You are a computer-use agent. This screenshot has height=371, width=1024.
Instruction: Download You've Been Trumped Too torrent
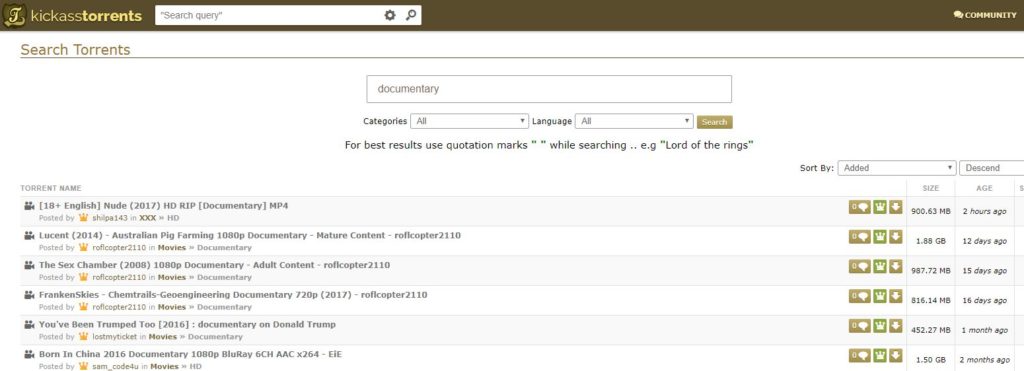coord(895,325)
